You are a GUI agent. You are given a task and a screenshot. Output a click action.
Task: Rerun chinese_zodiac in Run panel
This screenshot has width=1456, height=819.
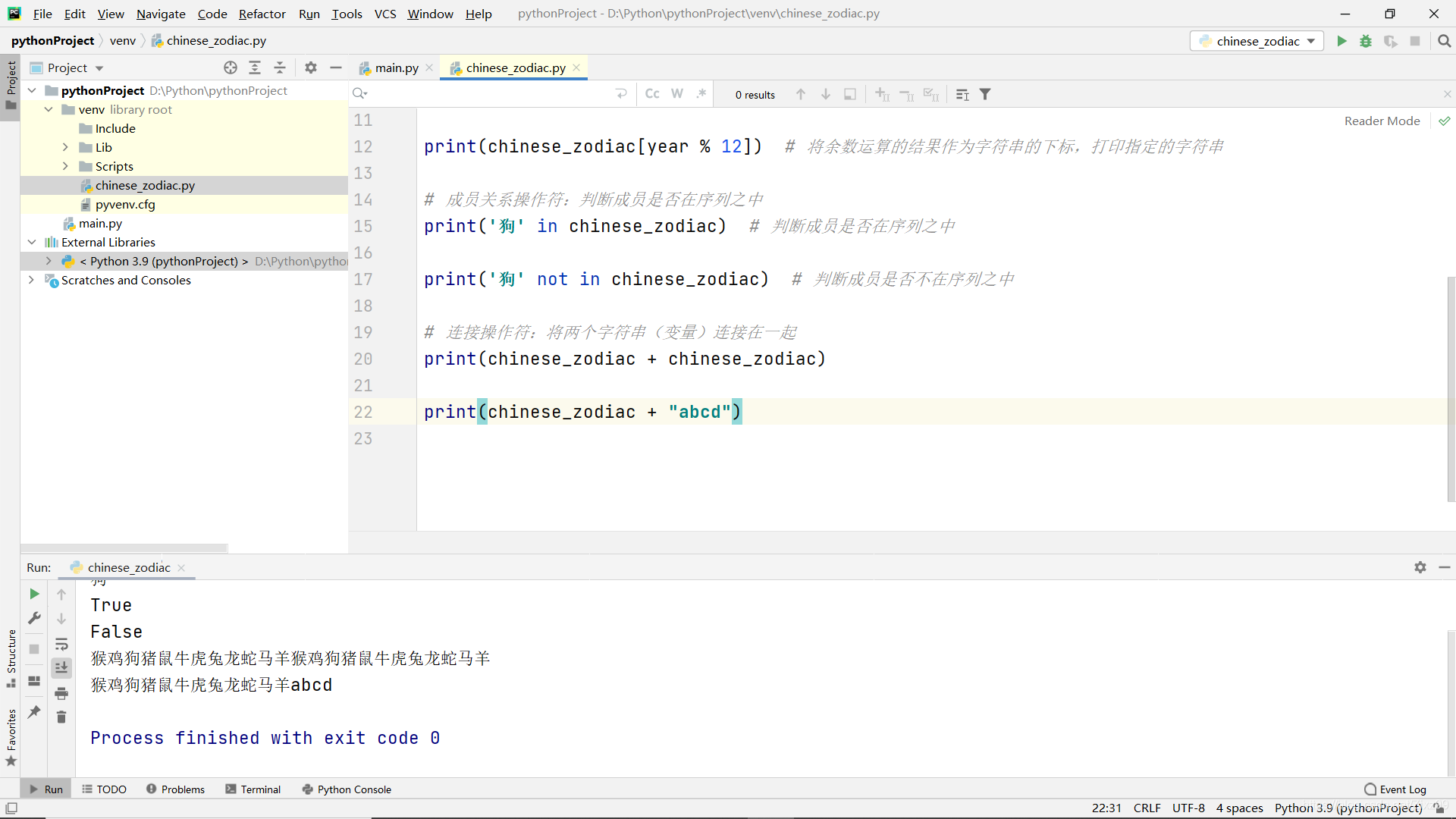pyautogui.click(x=34, y=594)
